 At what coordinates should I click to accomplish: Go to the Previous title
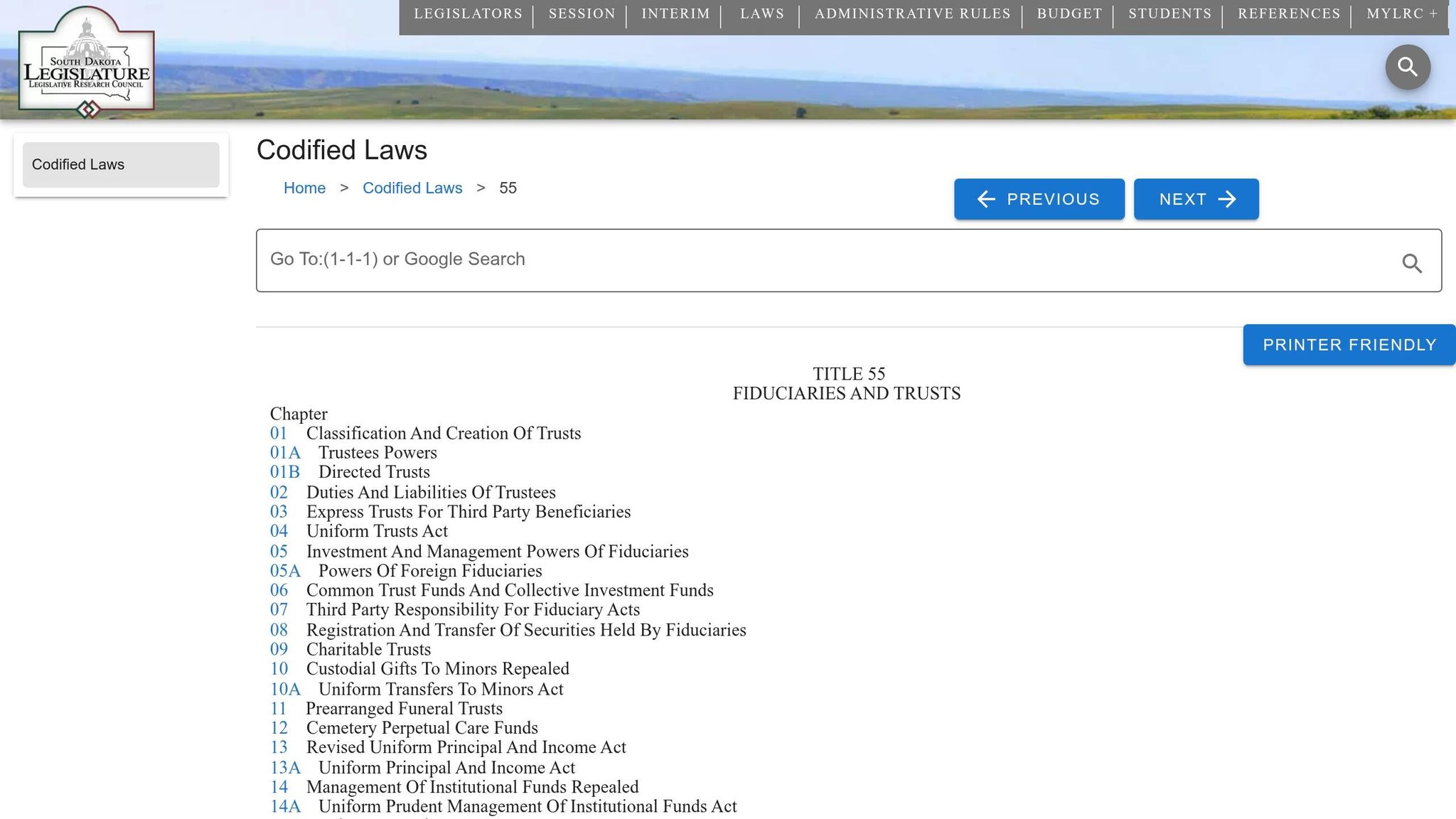click(1039, 199)
